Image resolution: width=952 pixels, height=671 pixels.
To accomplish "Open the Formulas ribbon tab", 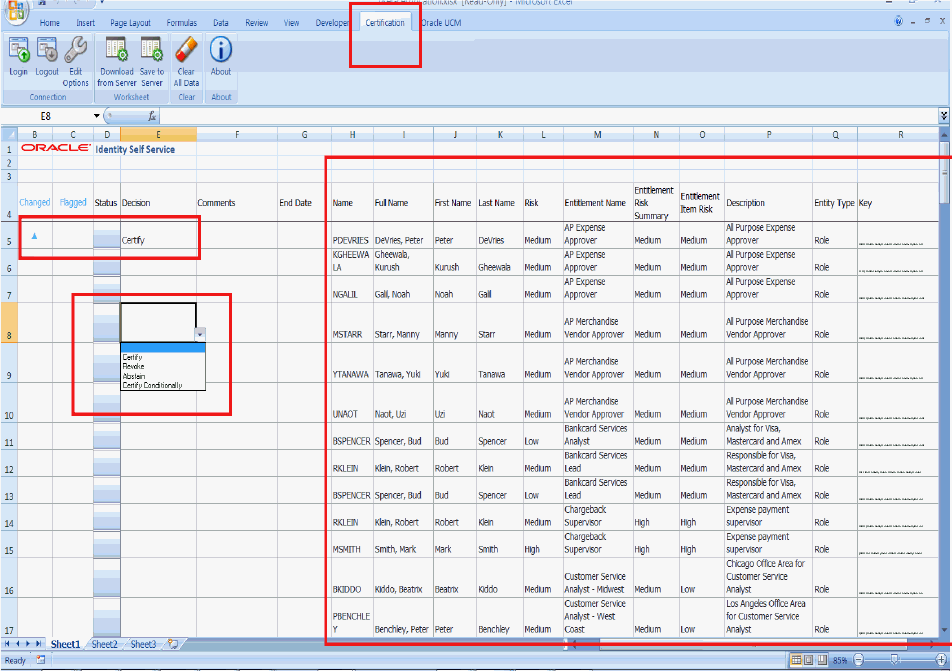I will (182, 22).
